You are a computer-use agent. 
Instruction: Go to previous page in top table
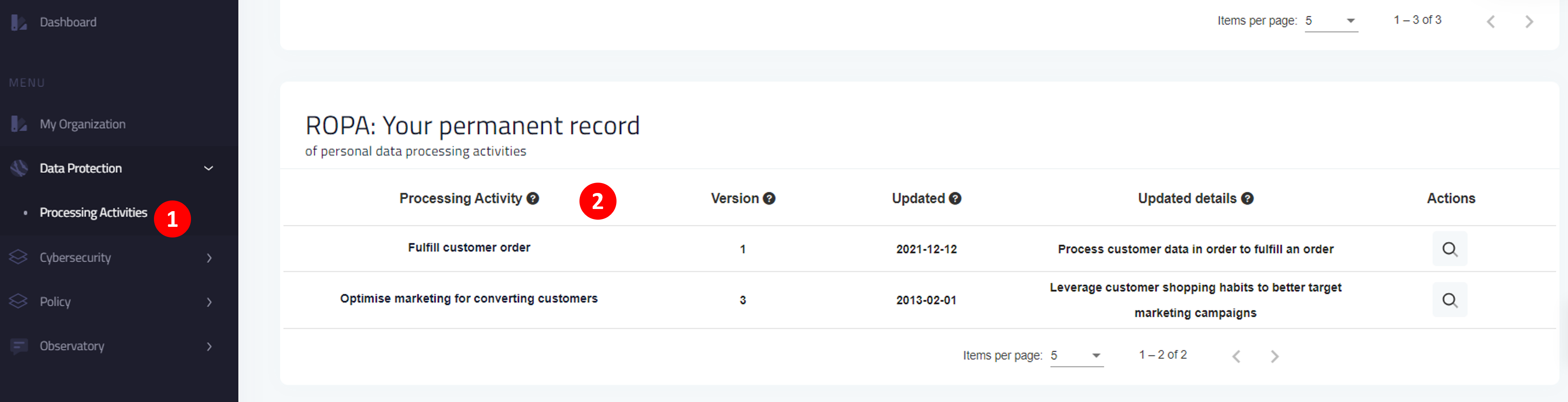click(x=1491, y=22)
